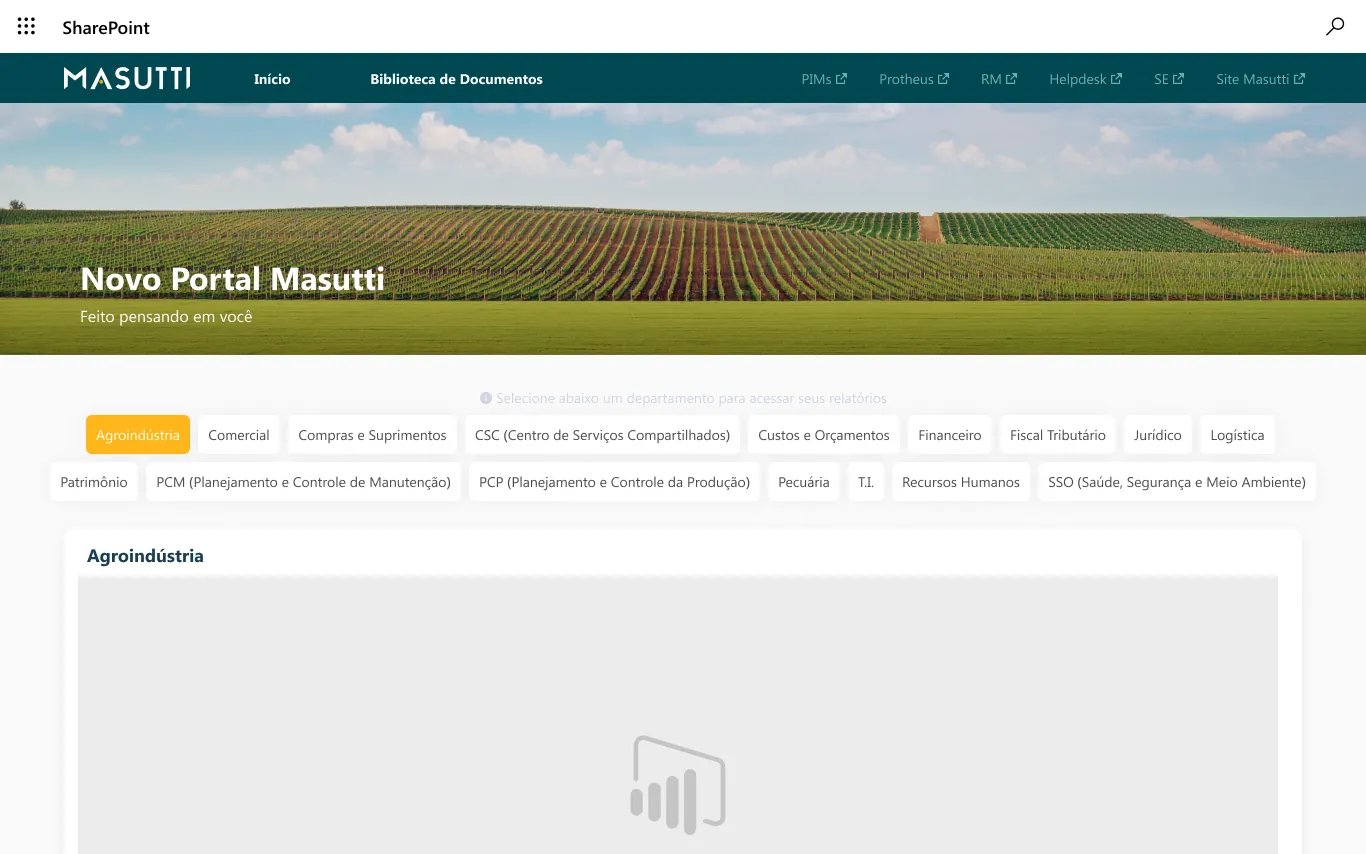Show Patrimônio department reports
This screenshot has height=854, width=1366.
[94, 482]
